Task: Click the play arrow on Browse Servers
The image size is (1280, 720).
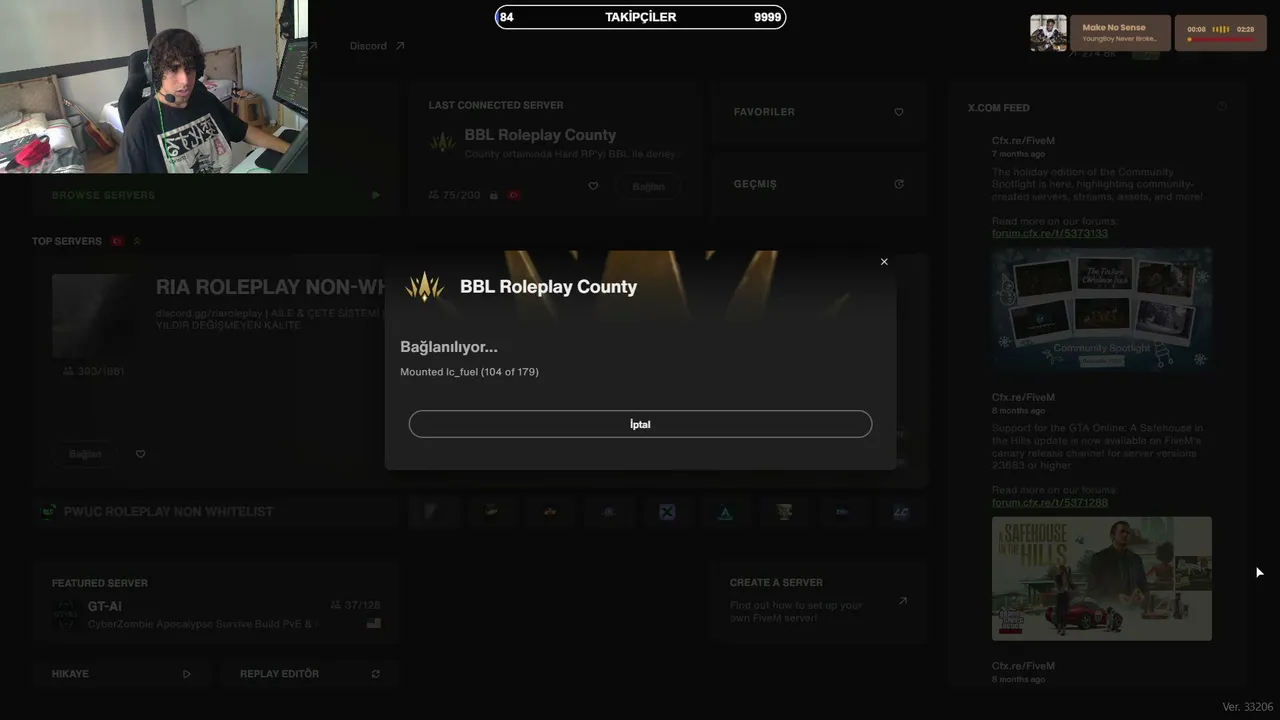Action: click(376, 195)
